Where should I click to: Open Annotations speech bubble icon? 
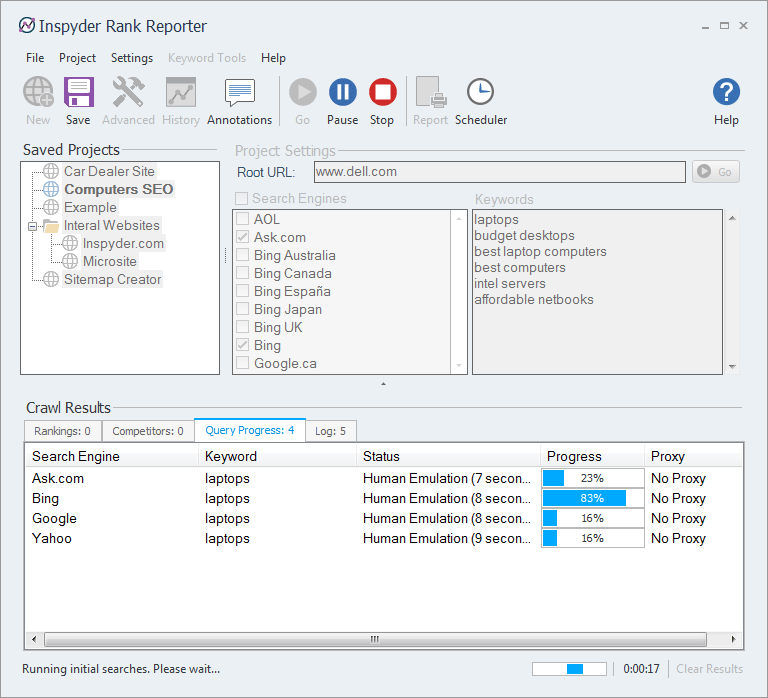coord(240,92)
